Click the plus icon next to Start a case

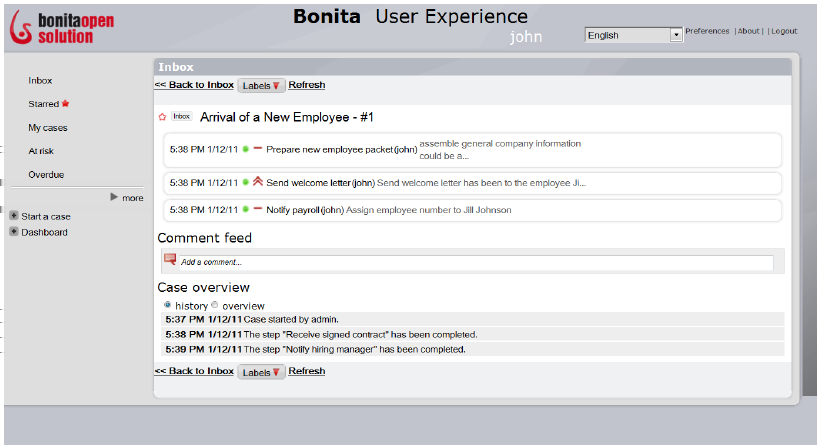(14, 216)
